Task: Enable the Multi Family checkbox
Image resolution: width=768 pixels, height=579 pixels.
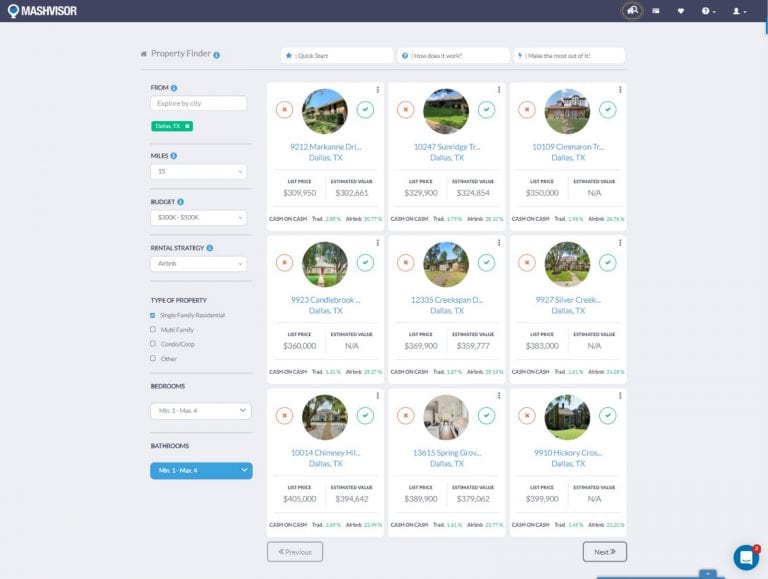Action: tap(153, 329)
